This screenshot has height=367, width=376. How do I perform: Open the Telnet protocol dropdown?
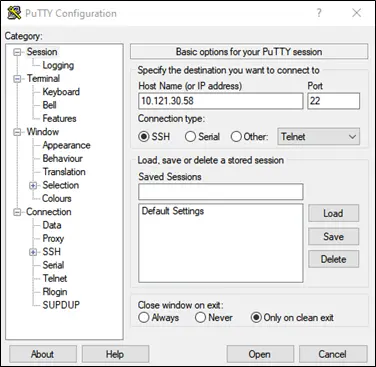pyautogui.click(x=318, y=137)
